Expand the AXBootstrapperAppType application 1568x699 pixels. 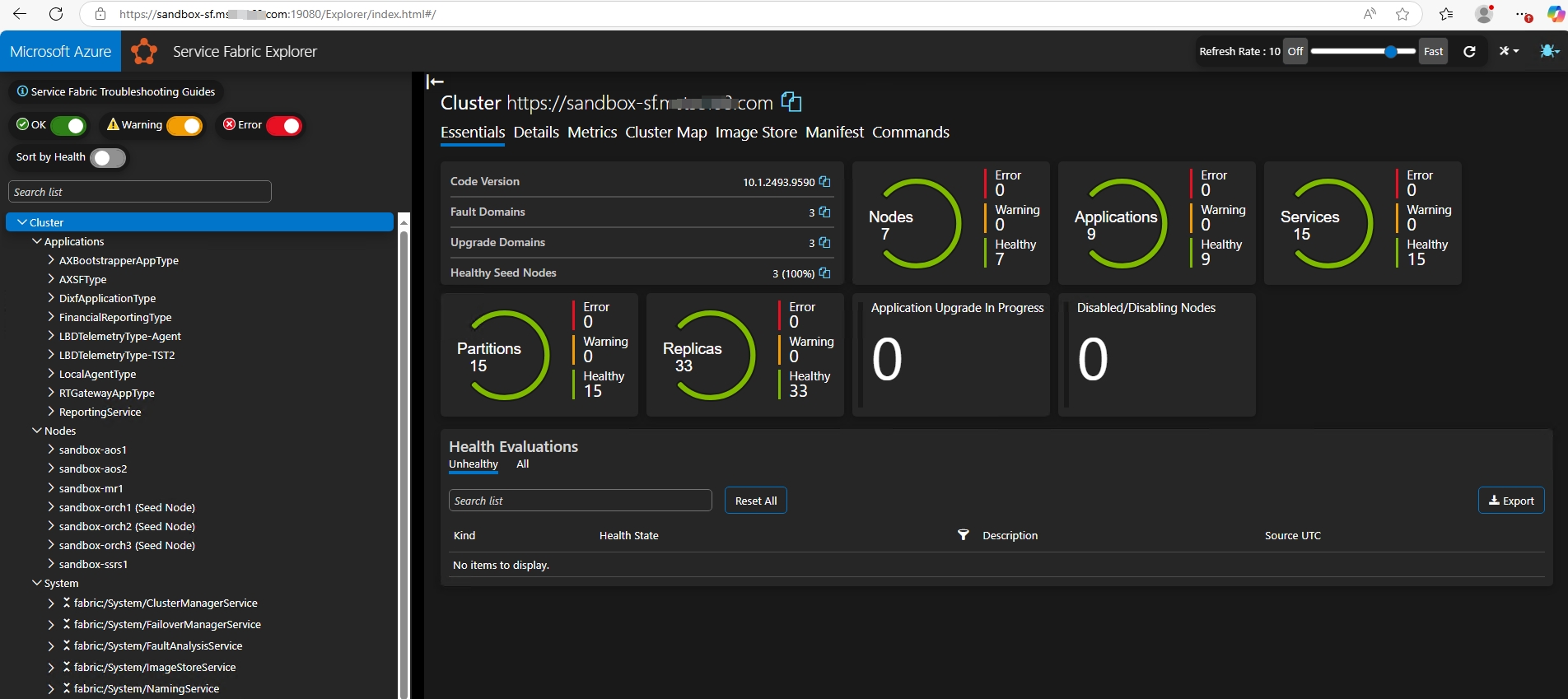coord(52,260)
